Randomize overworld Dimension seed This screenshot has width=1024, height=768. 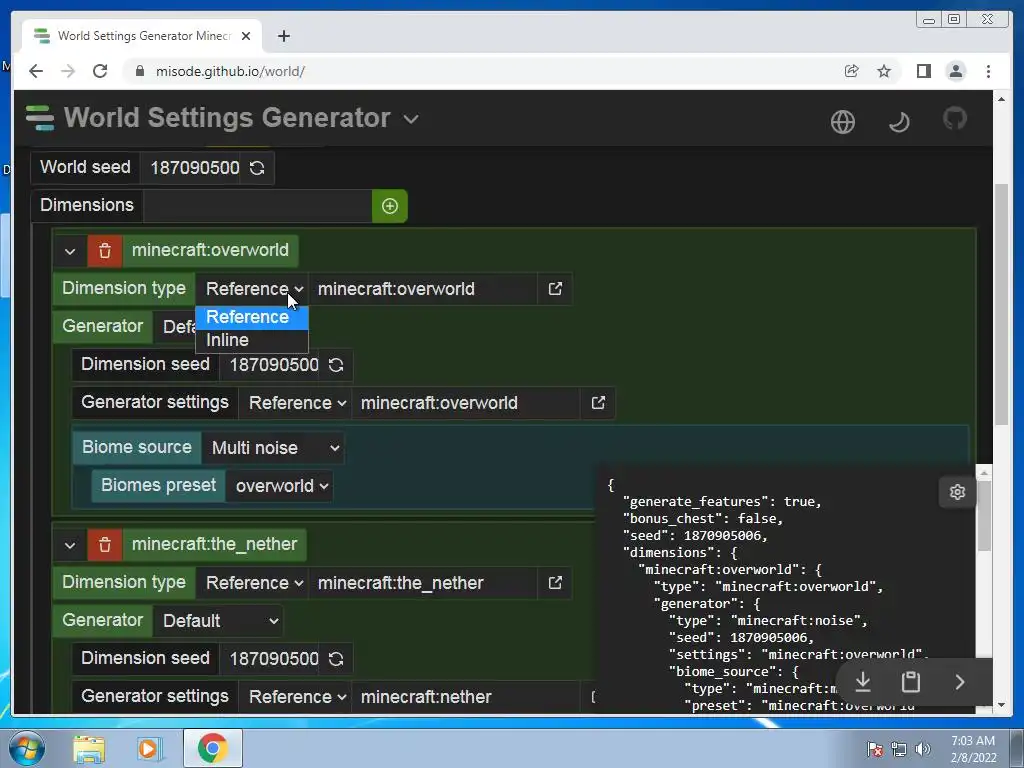pyautogui.click(x=336, y=365)
